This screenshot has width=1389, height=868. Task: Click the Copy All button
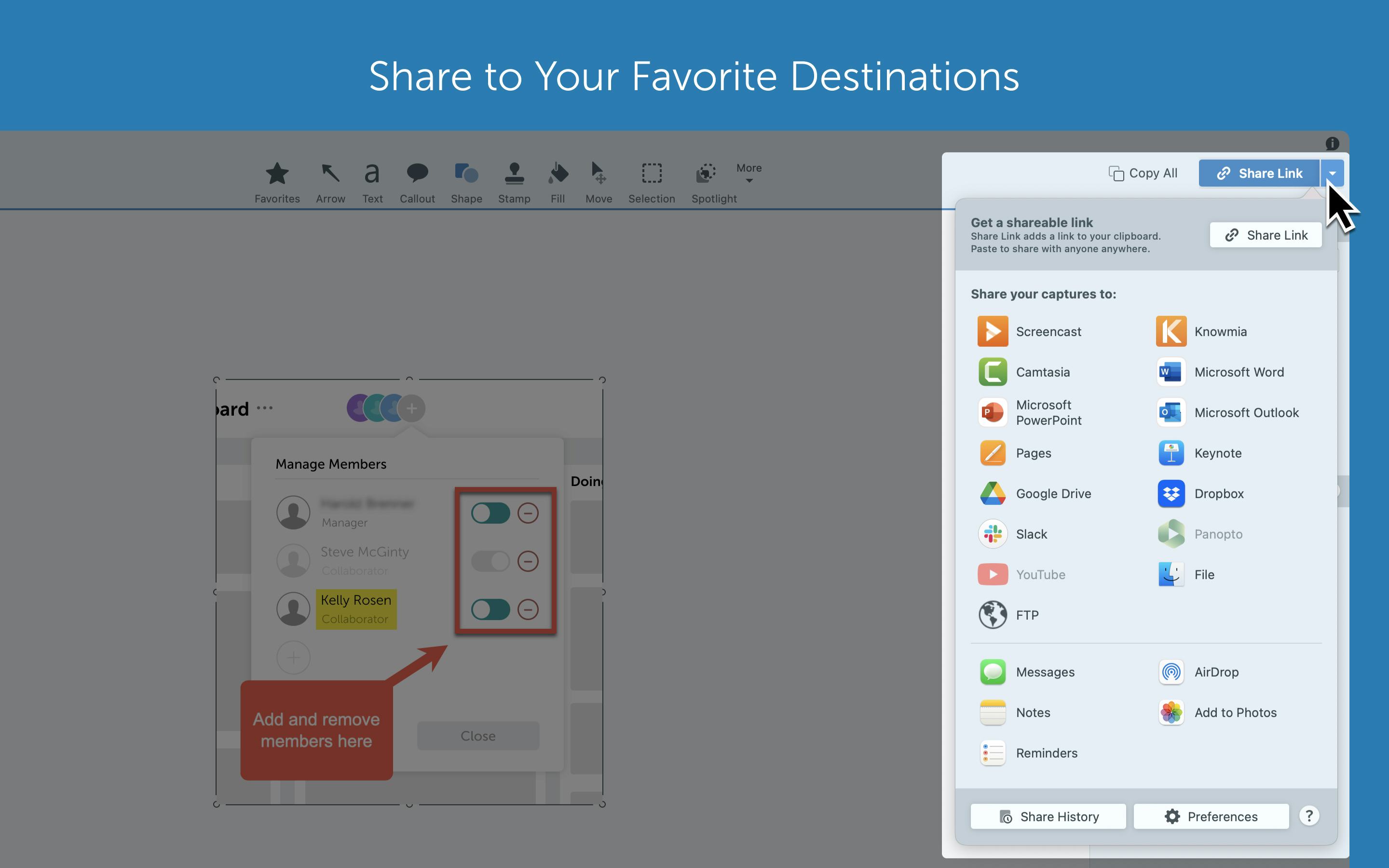(1142, 173)
